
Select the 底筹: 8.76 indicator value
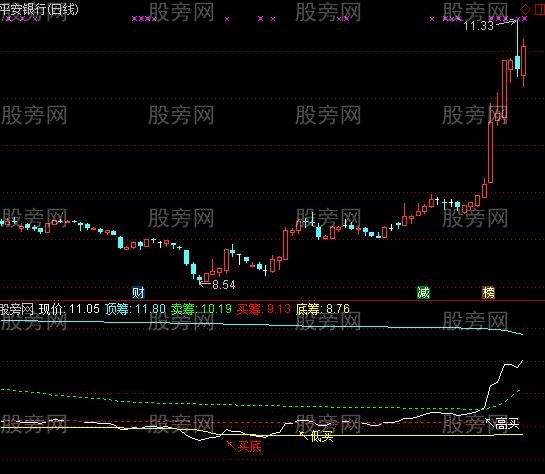[323, 309]
